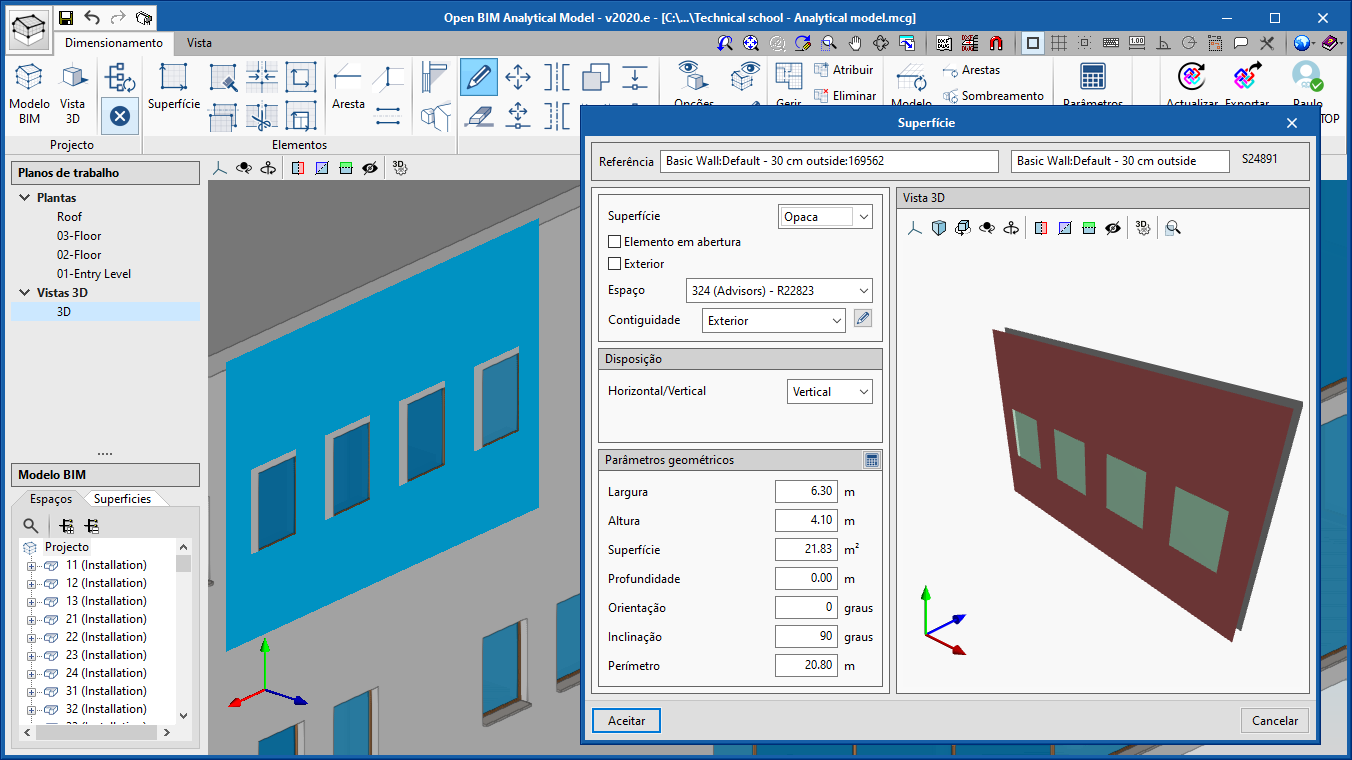Screen dimensions: 1352x760
Task: Click the 3D gear icon in viewport toolbar
Action: (400, 168)
